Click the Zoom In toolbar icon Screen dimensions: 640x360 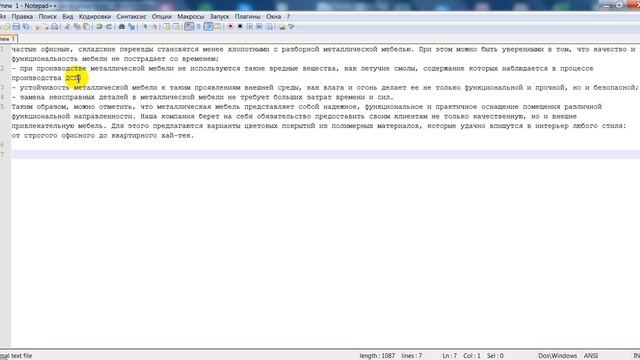[145, 27]
